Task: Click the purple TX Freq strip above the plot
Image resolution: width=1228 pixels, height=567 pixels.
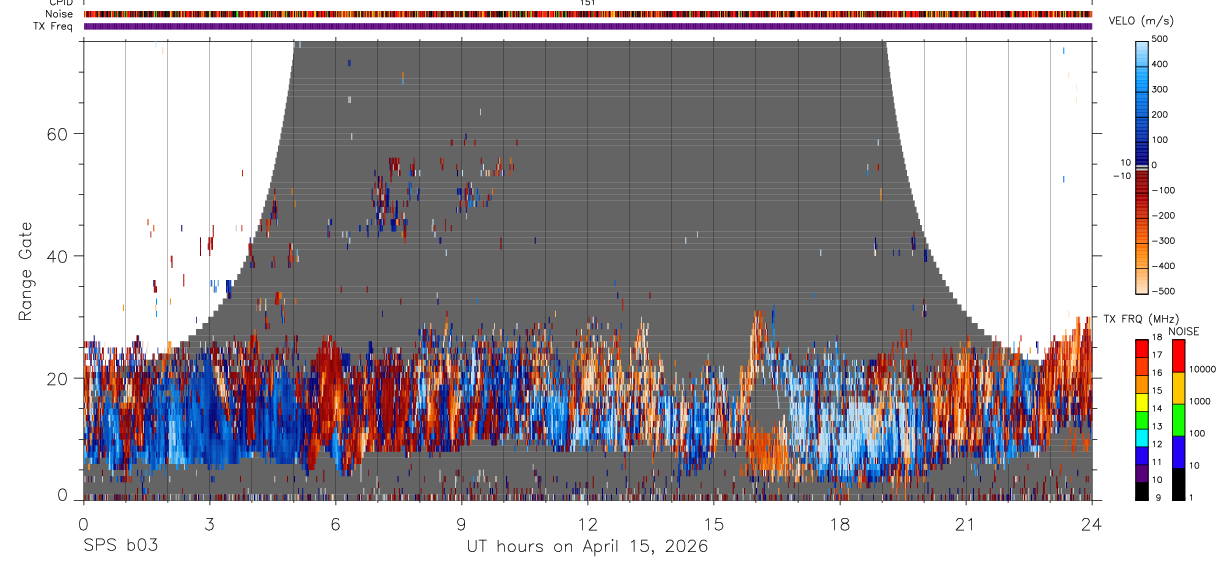Action: 588,26
